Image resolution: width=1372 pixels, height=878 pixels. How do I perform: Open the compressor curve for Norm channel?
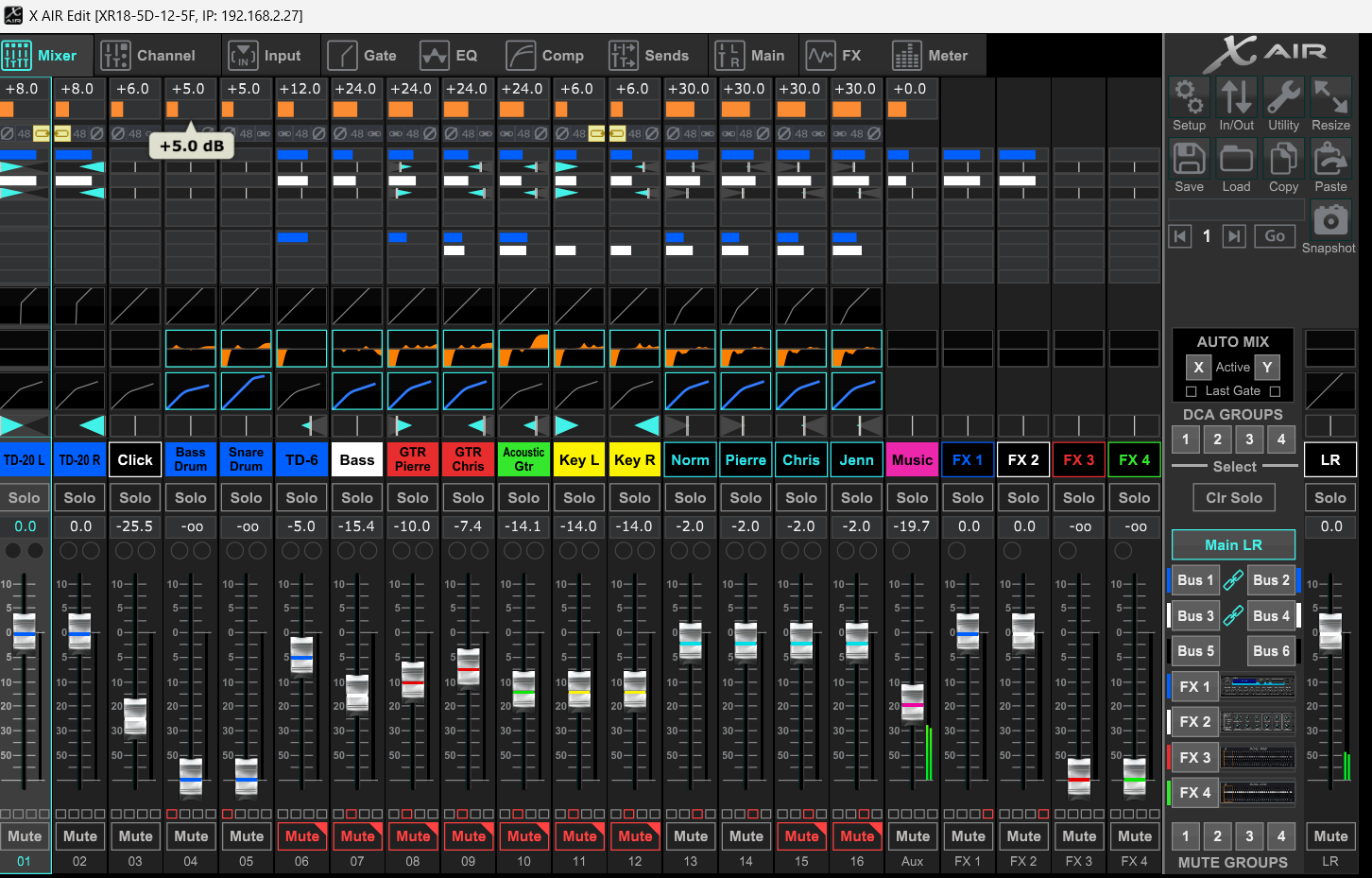pos(690,391)
